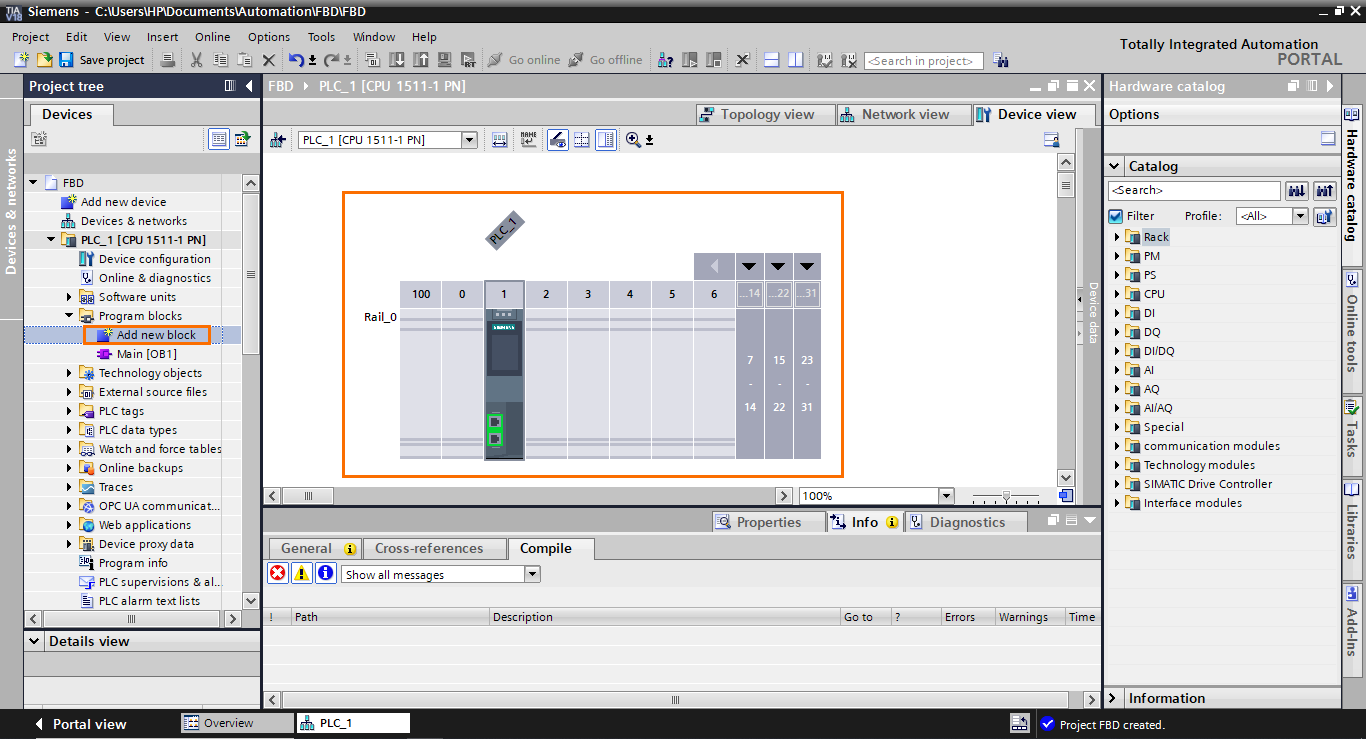Toggle the Show project tree overview icon
Screen dimensions: 1366x739
[x=219, y=139]
